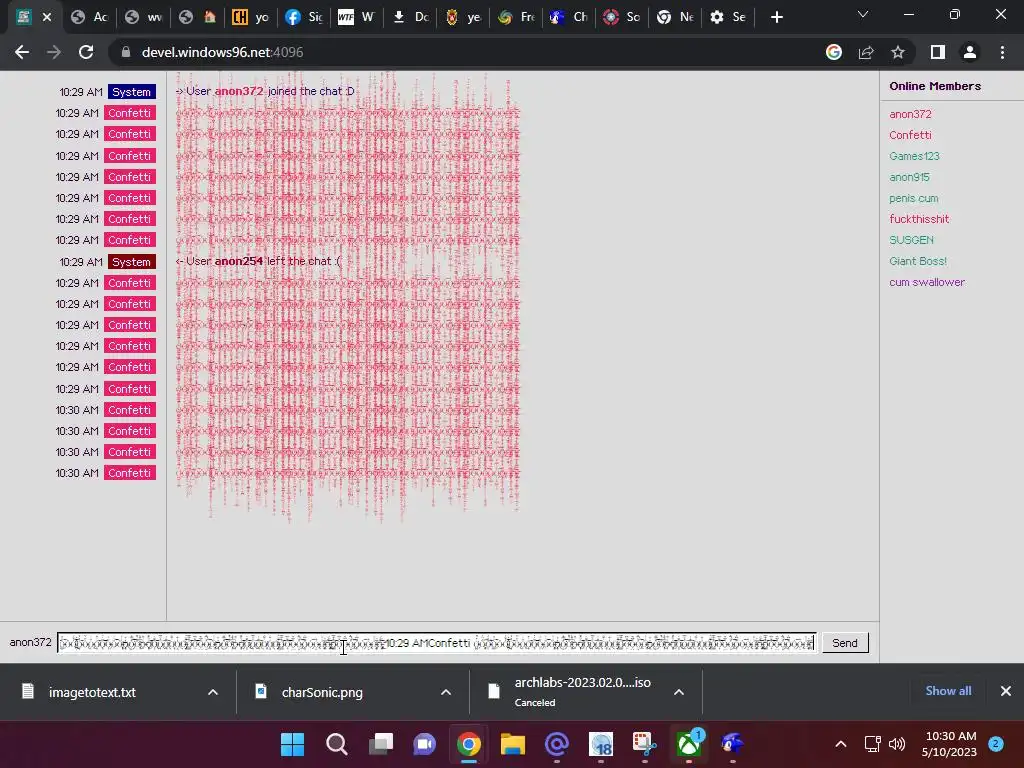The height and width of the screenshot is (768, 1024).
Task: Click the chat message input field
Action: (436, 643)
